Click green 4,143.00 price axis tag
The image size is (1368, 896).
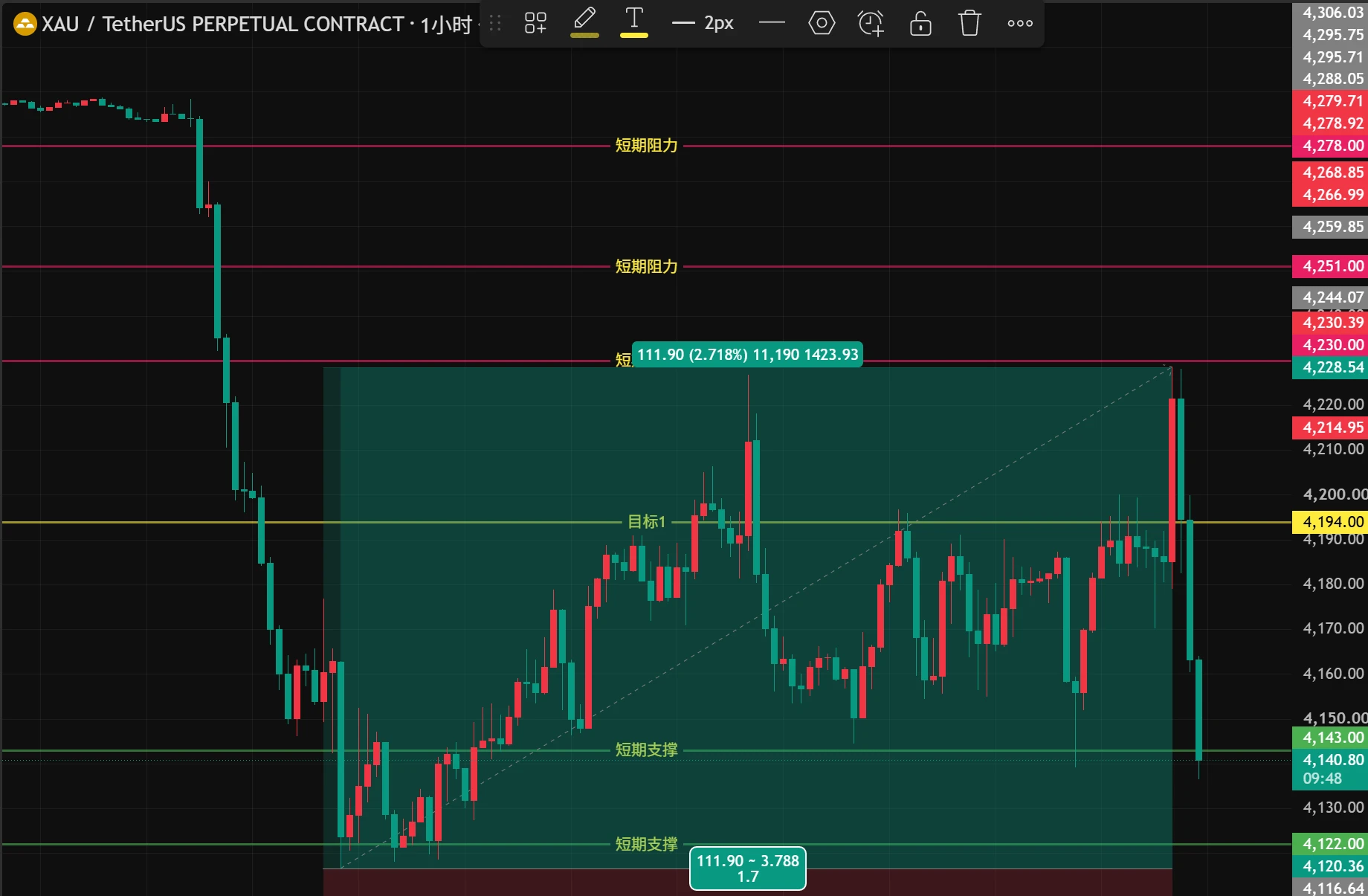1331,738
